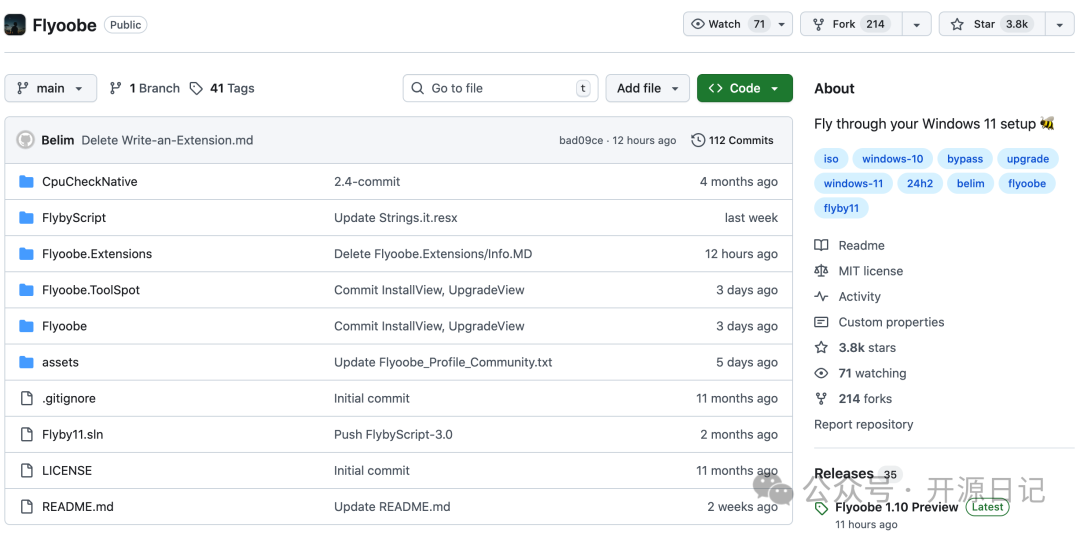Image resolution: width=1080 pixels, height=533 pixels.
Task: Toggle Star on the repository
Action: [991, 24]
